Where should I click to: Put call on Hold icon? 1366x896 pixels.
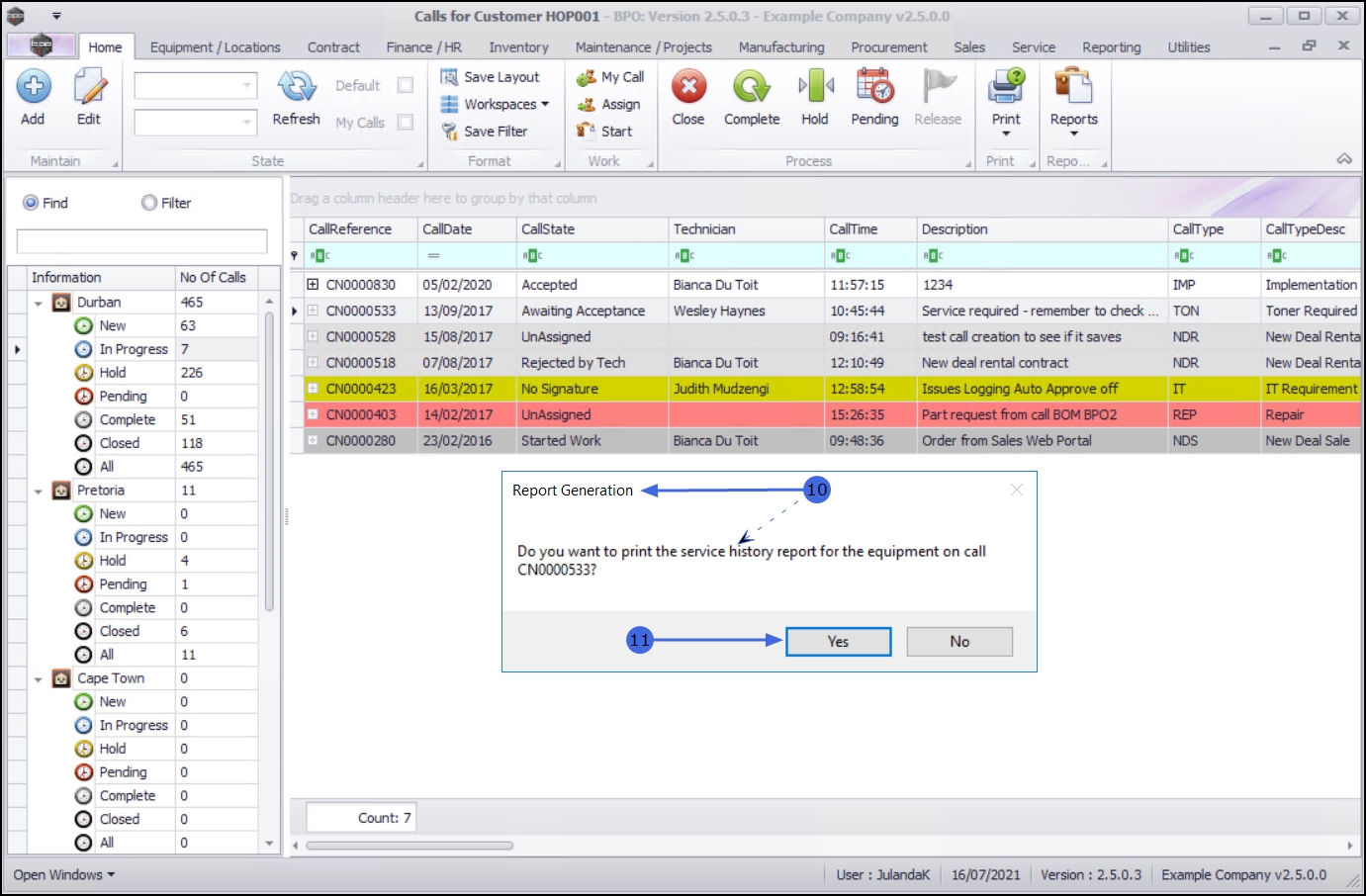815,87
